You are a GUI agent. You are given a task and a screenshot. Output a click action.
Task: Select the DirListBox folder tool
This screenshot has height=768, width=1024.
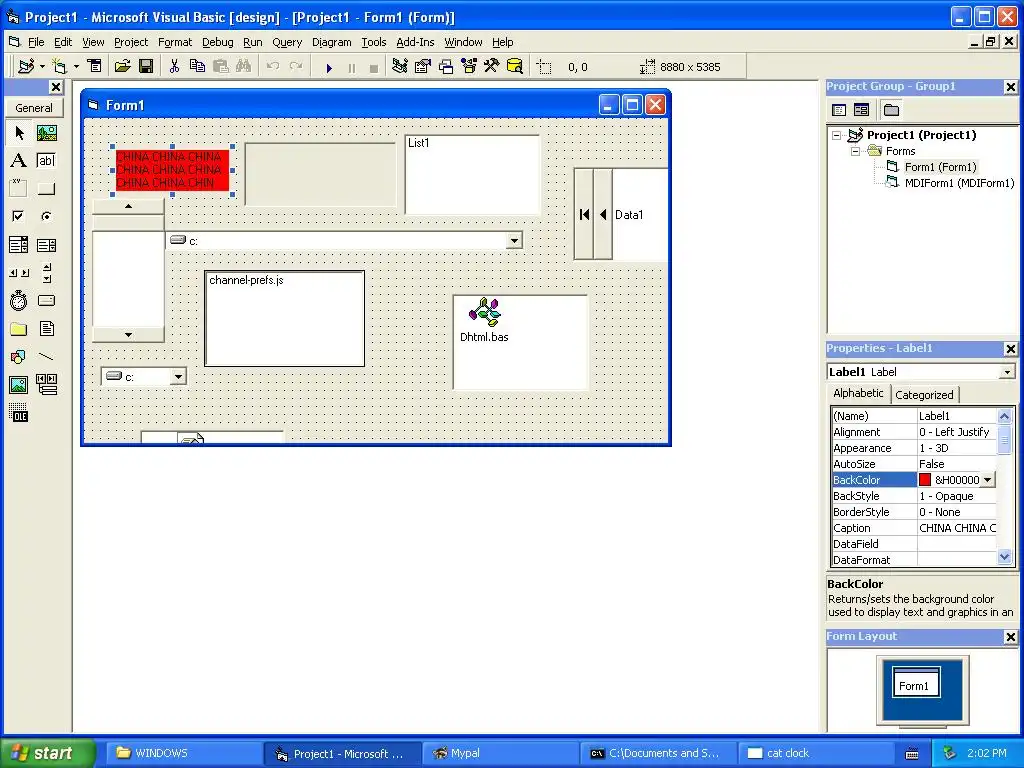(x=19, y=328)
